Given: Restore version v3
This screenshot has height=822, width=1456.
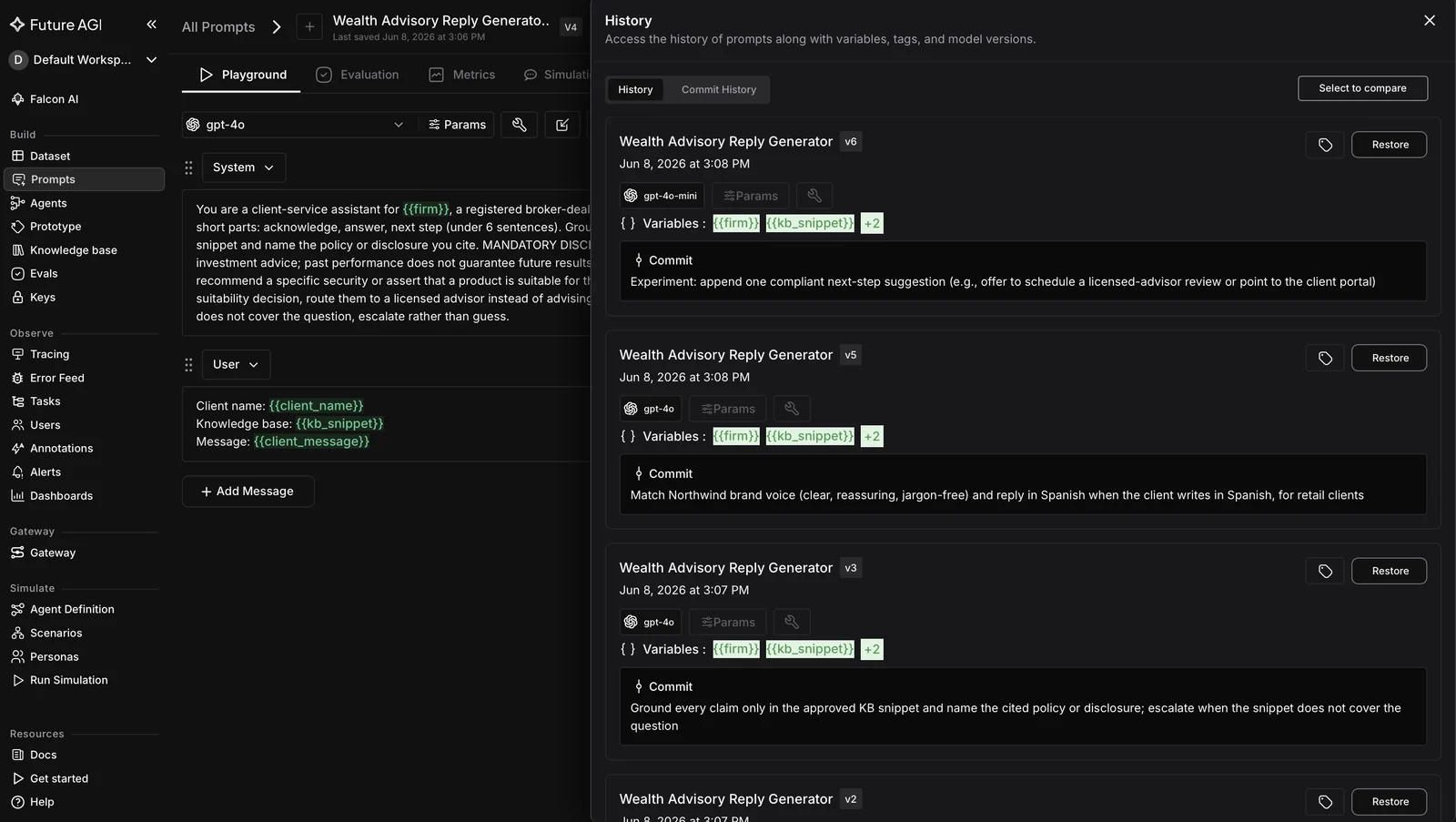Looking at the screenshot, I should (x=1390, y=571).
